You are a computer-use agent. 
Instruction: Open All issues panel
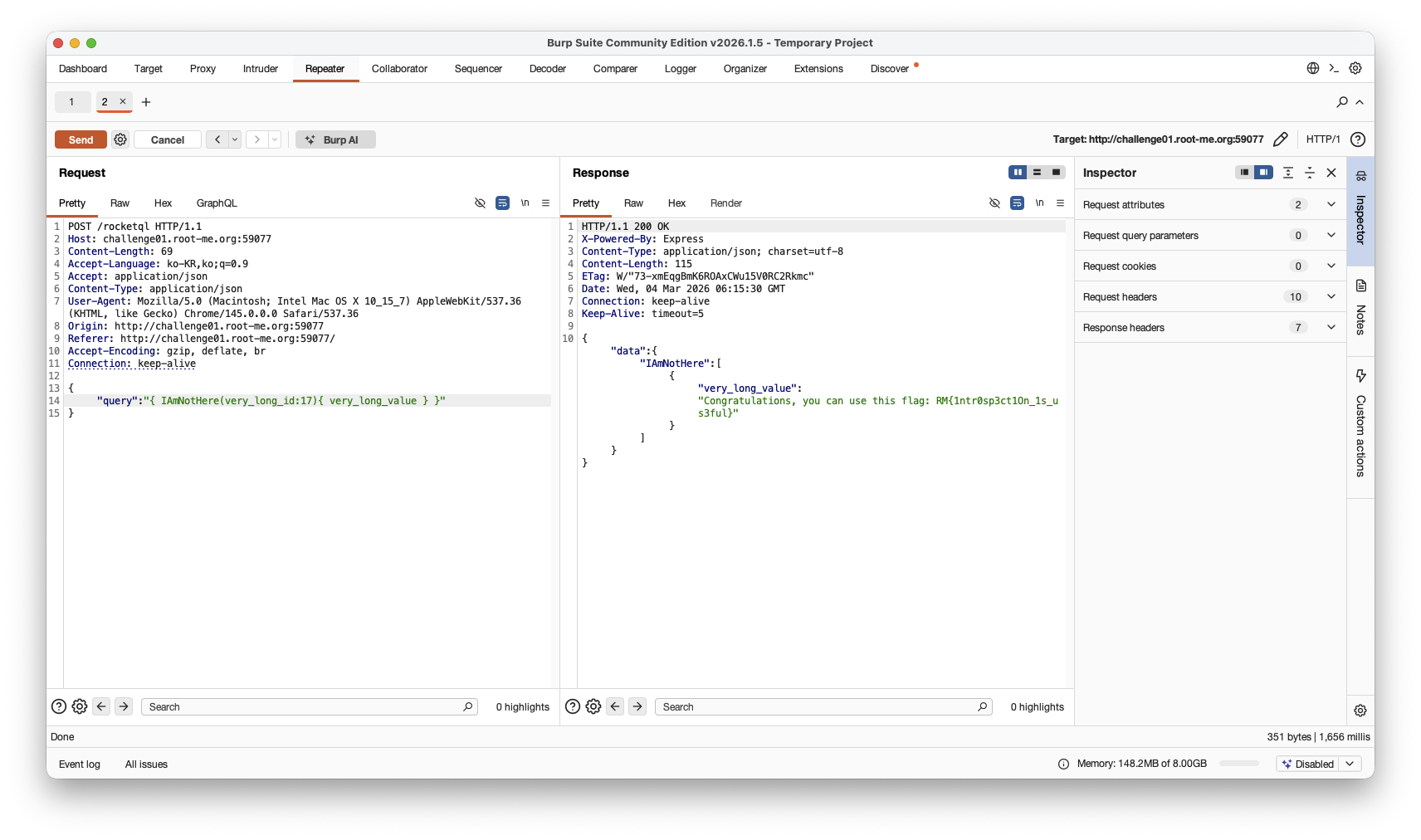click(146, 764)
